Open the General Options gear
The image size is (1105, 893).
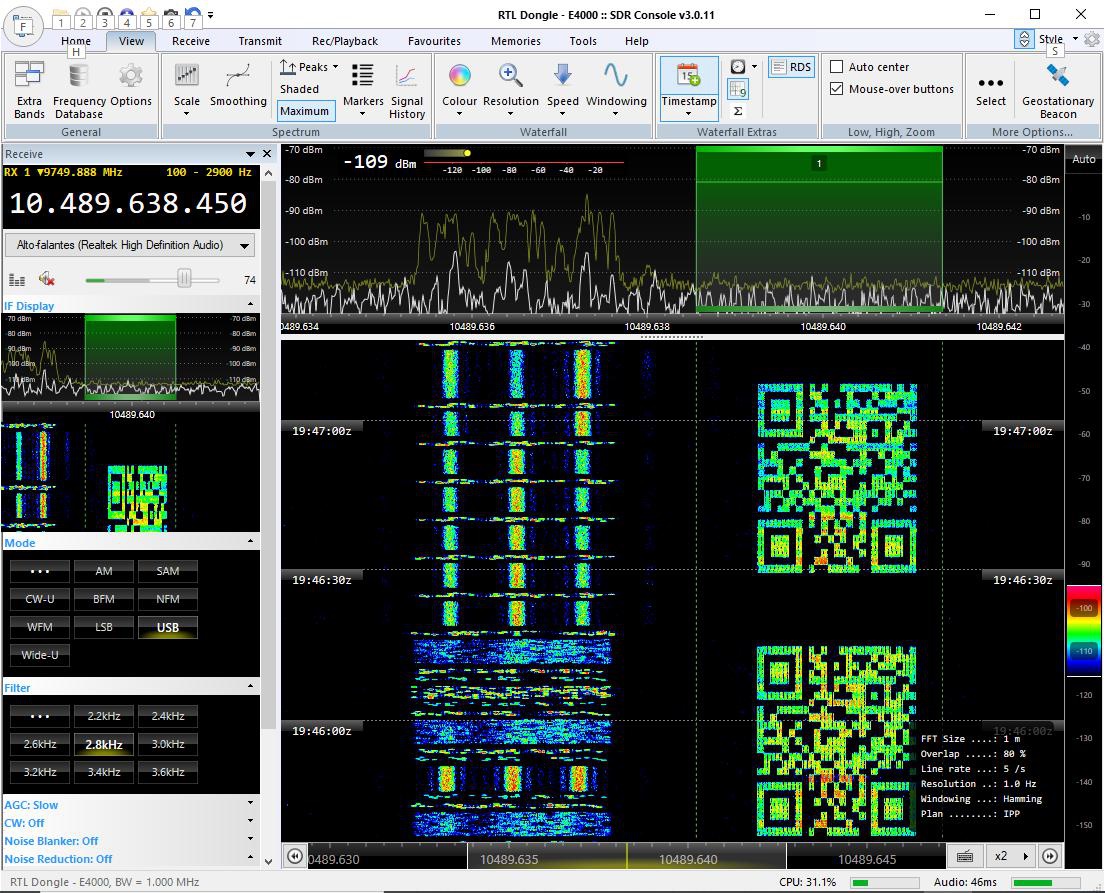click(131, 85)
